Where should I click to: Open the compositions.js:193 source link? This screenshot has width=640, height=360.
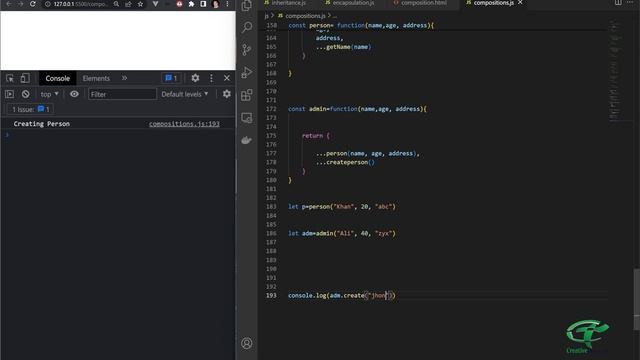184,124
